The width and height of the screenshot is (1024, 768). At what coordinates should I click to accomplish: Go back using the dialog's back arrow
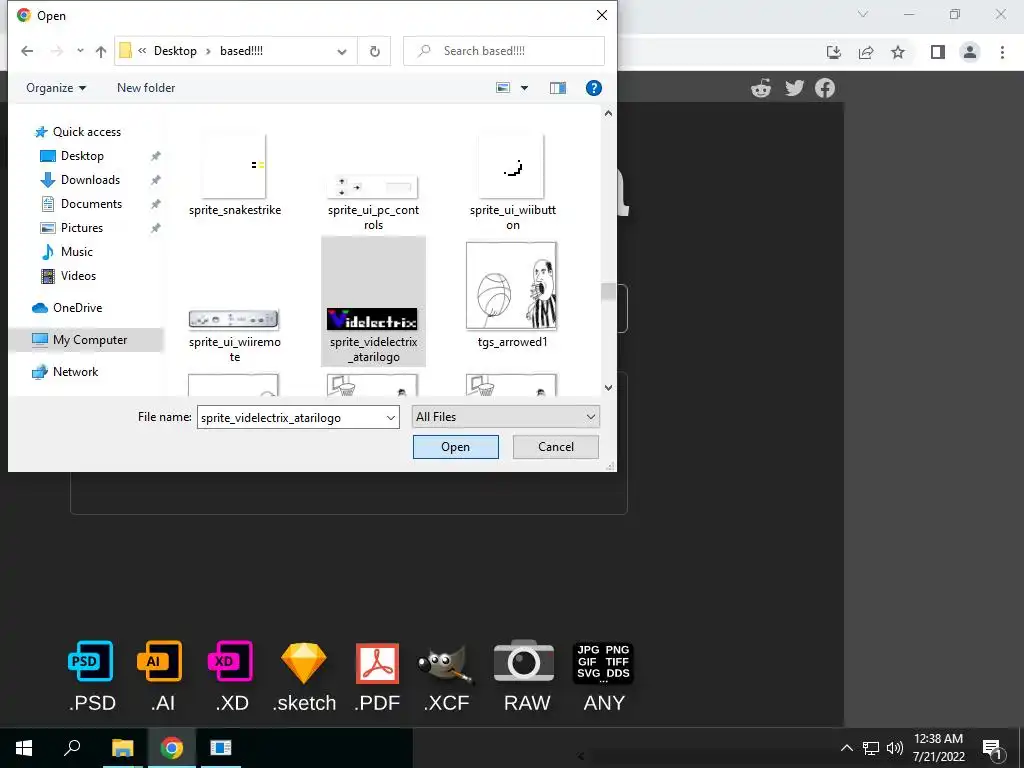[x=27, y=51]
